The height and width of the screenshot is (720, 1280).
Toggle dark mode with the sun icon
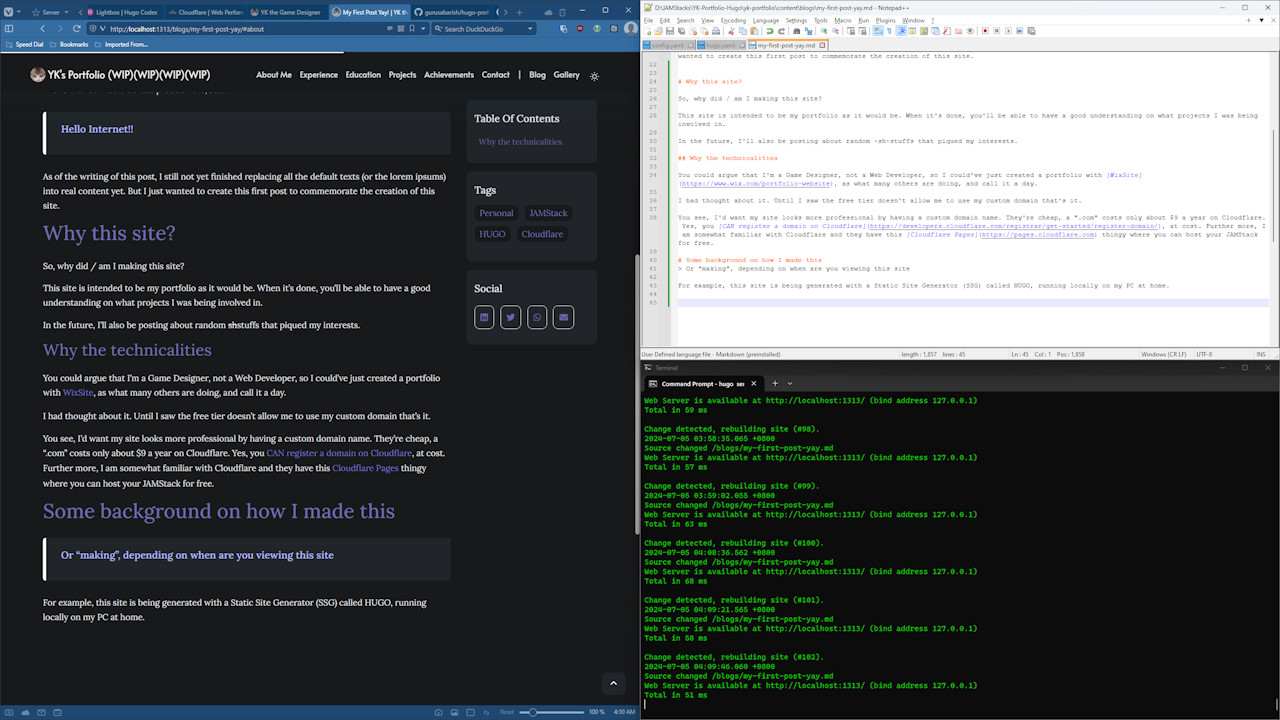(594, 75)
